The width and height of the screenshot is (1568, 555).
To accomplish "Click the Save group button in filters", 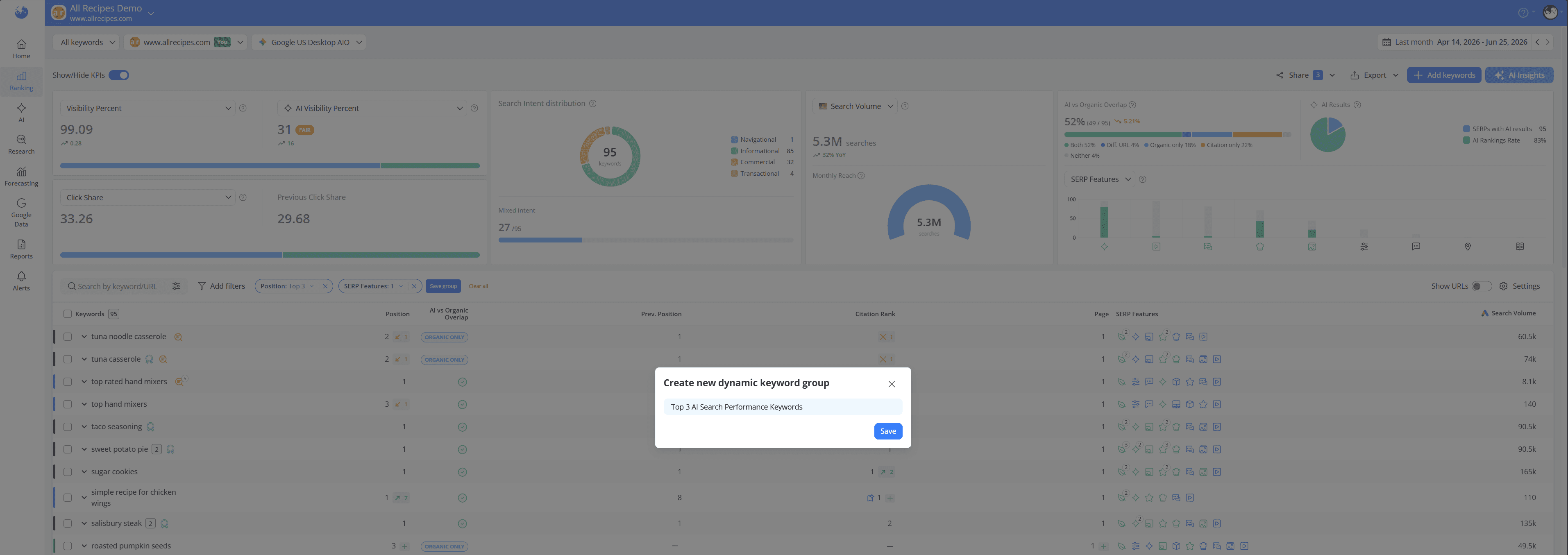I will tap(443, 286).
